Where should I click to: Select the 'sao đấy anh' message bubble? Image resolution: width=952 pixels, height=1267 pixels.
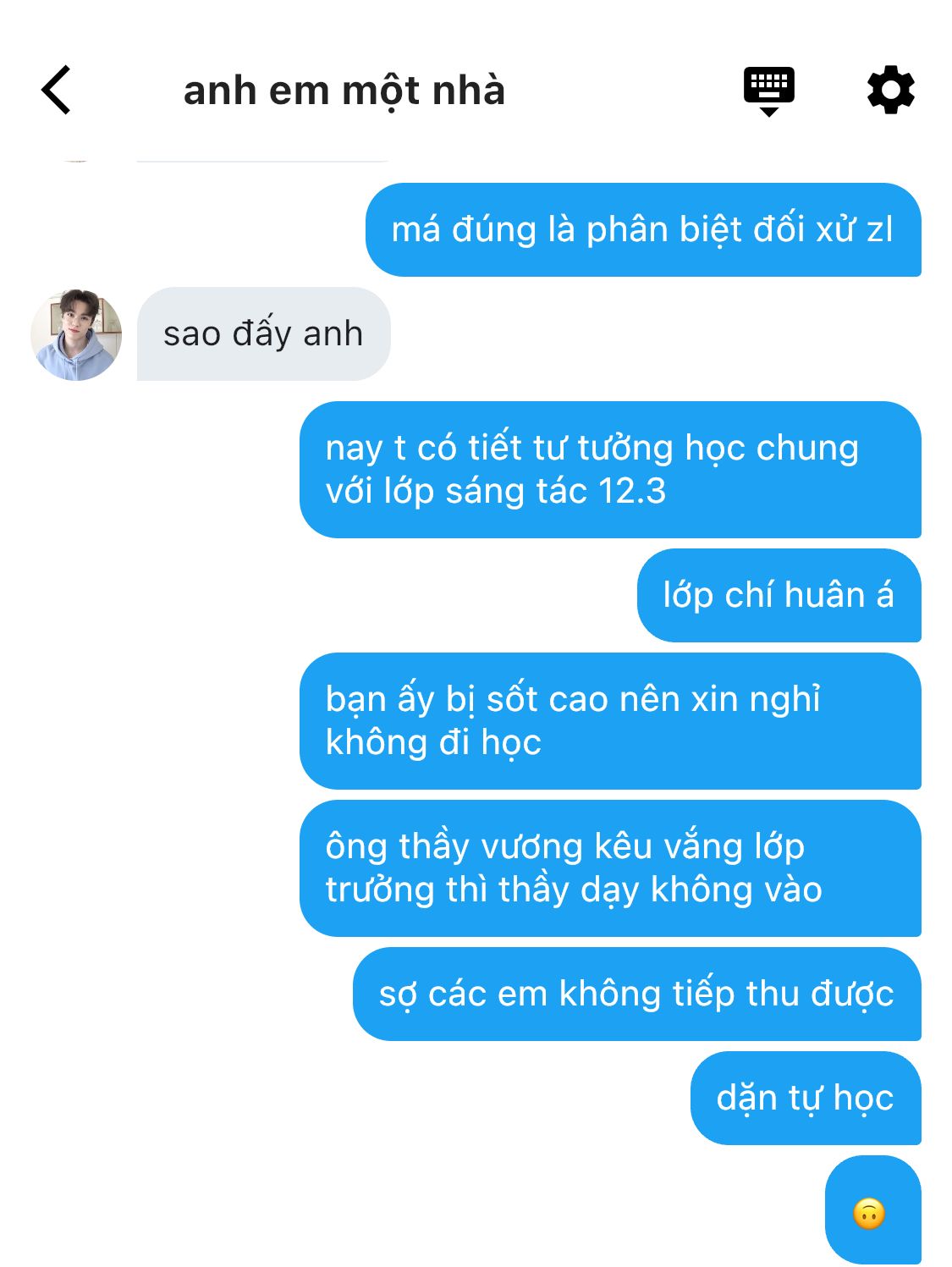263,333
